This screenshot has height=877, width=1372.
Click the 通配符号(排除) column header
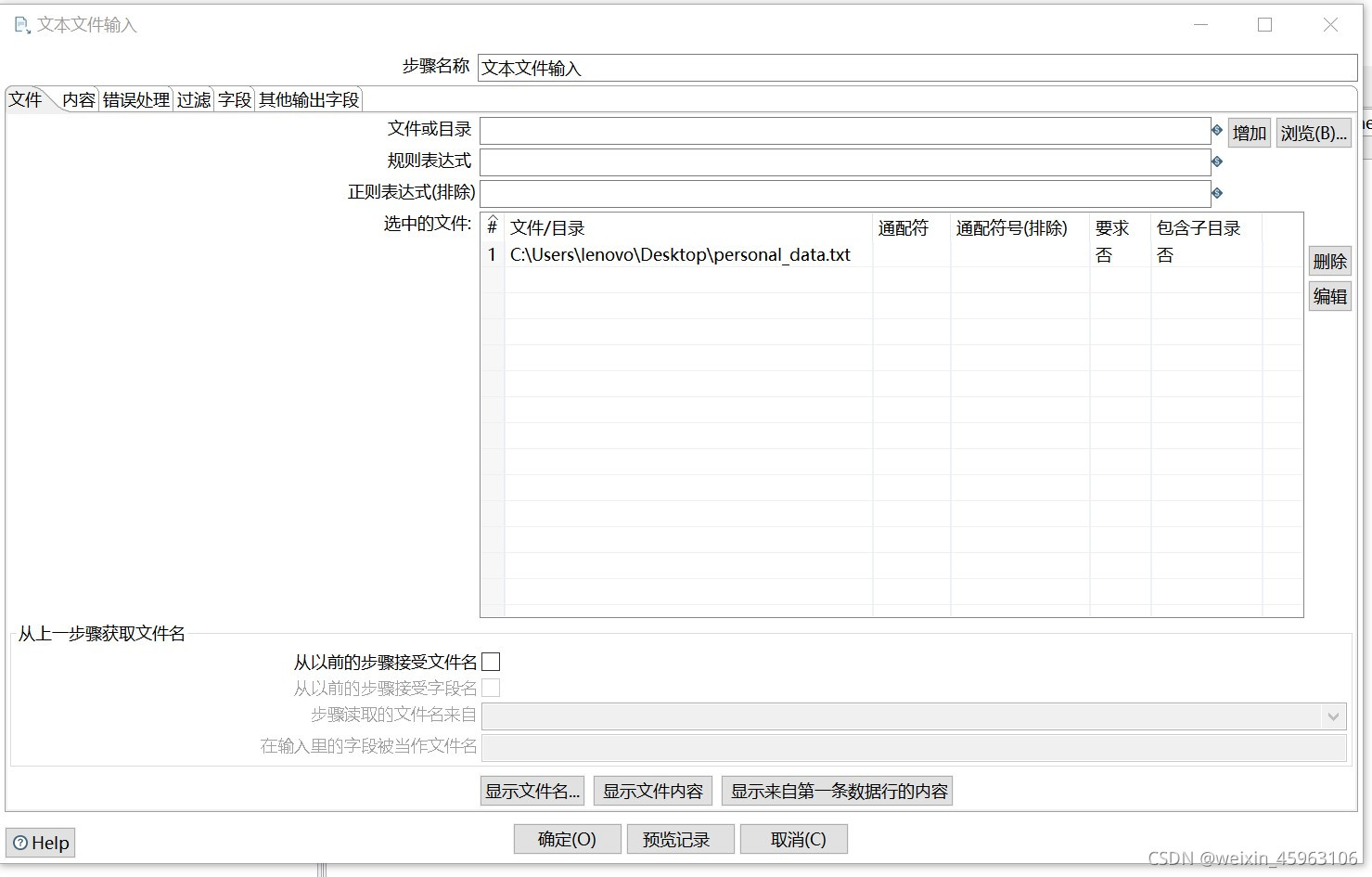[1019, 227]
